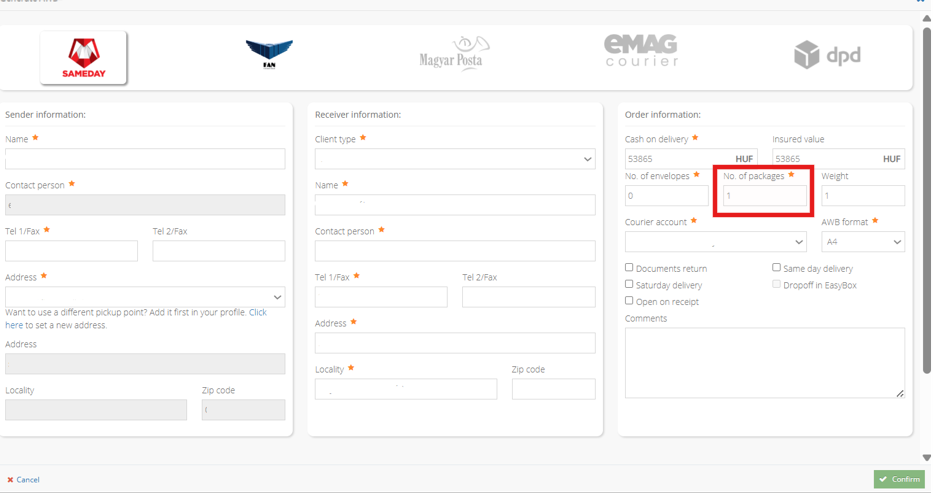Click the vertical scrollbar down arrow

(x=926, y=457)
